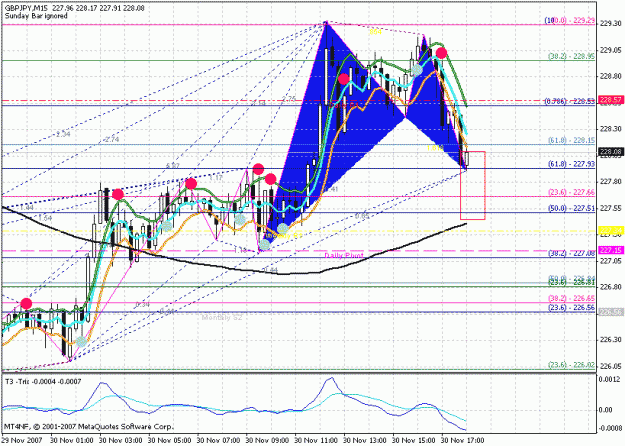This screenshot has height=446, width=625.
Task: Click the '30 Nov 03:00' time axis label
Action: (121, 440)
